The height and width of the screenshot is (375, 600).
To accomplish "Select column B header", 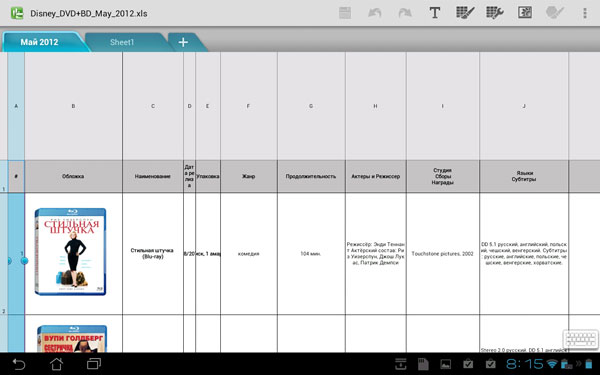I will pyautogui.click(x=73, y=106).
